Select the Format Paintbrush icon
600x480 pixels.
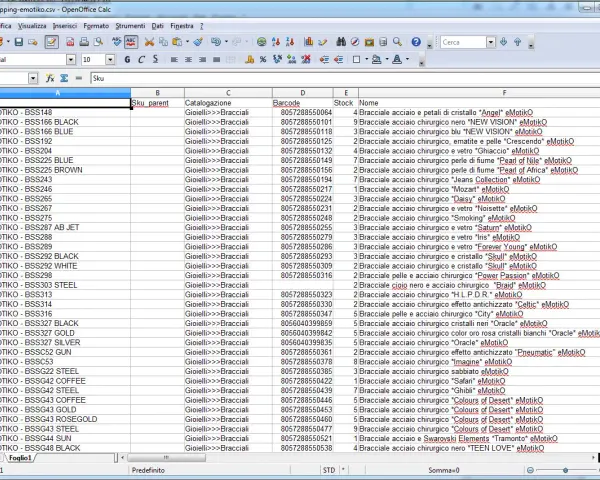pyautogui.click(x=198, y=42)
